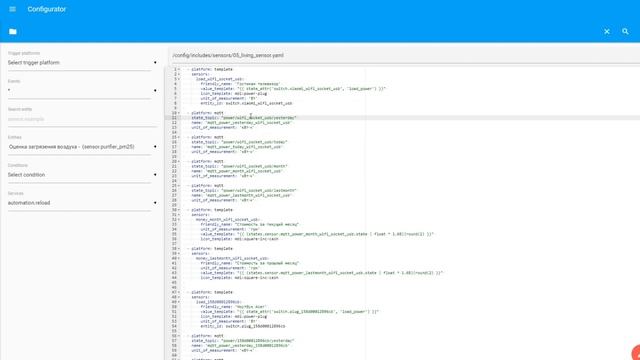
Task: Click state_topic power/wifi_socket_usb/today on line 16
Action: click(x=239, y=142)
